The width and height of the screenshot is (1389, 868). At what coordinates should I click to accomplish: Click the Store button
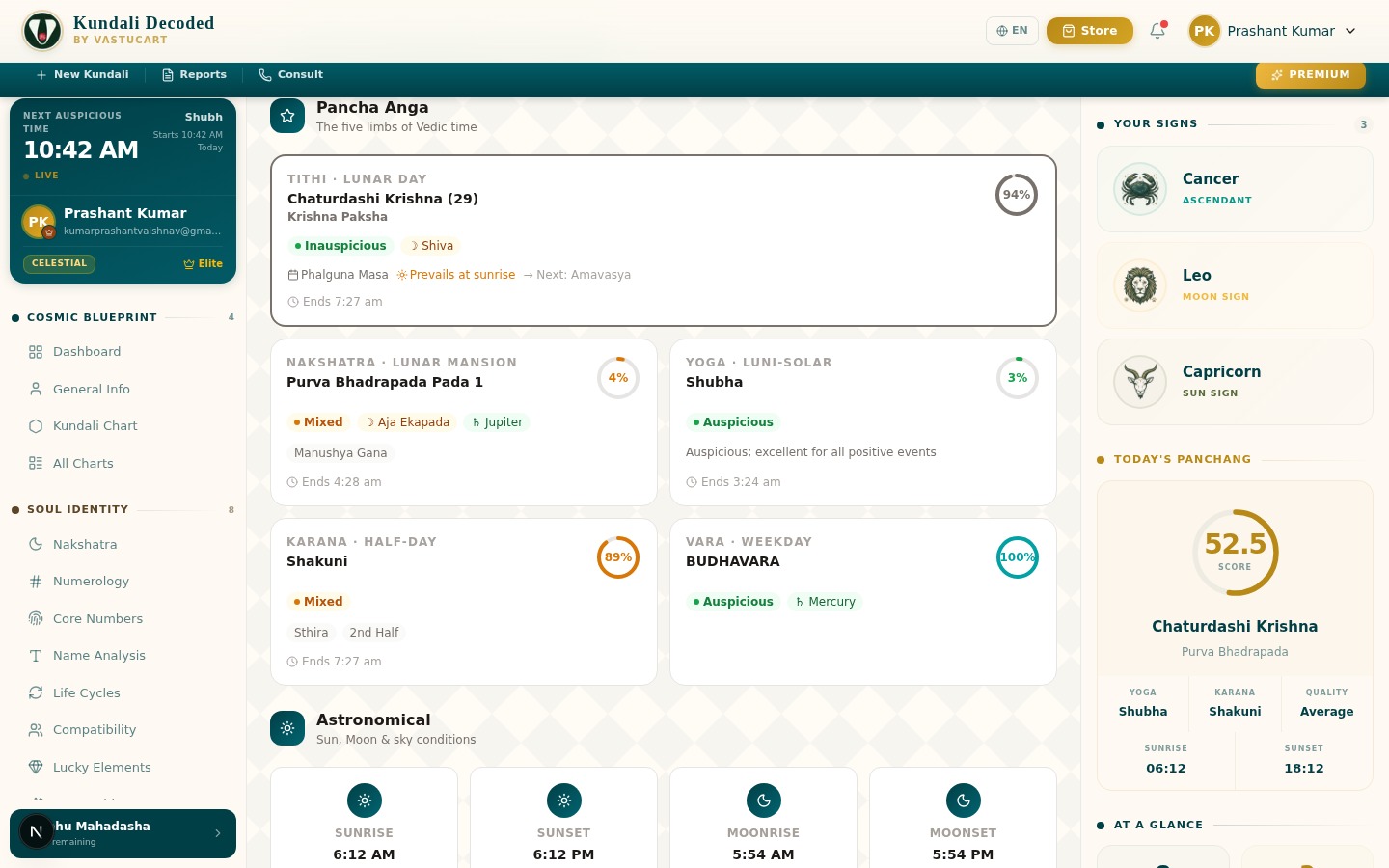[x=1089, y=31]
